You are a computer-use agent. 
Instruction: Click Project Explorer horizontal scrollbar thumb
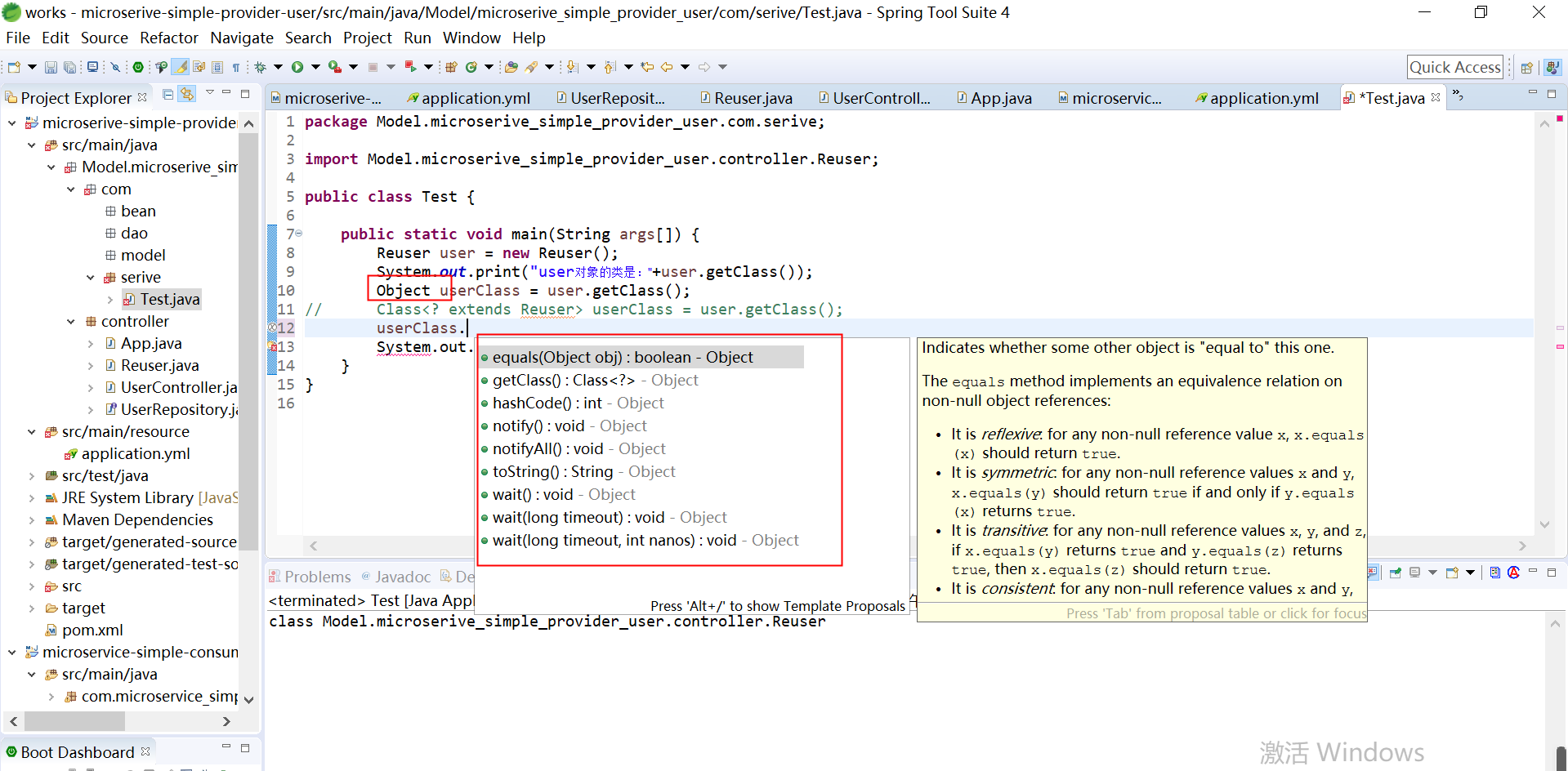74,721
